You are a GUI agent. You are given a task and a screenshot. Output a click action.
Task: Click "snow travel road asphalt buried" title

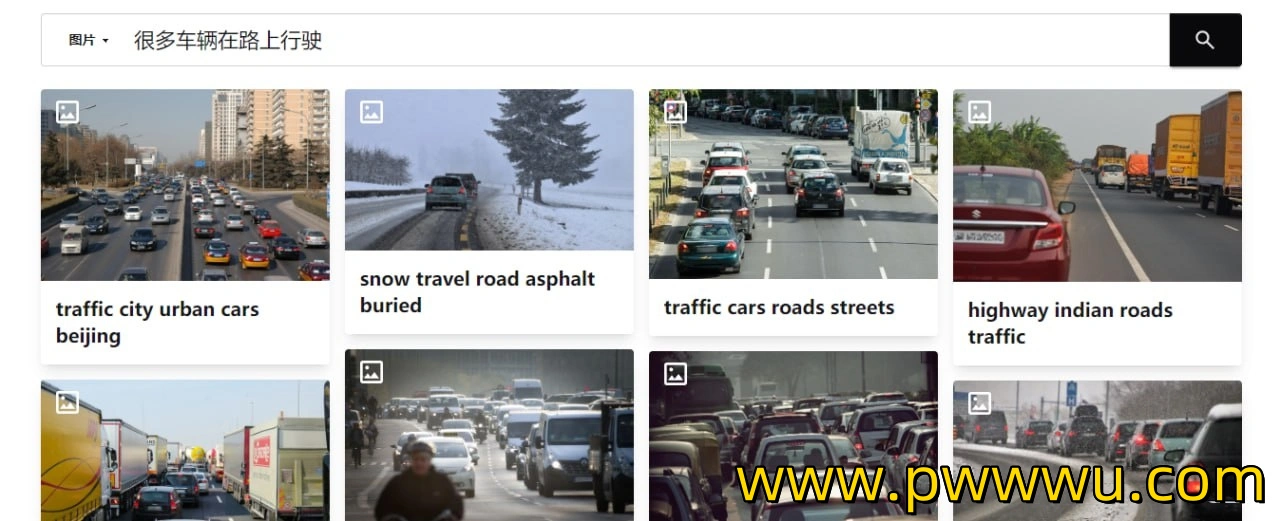(x=477, y=292)
